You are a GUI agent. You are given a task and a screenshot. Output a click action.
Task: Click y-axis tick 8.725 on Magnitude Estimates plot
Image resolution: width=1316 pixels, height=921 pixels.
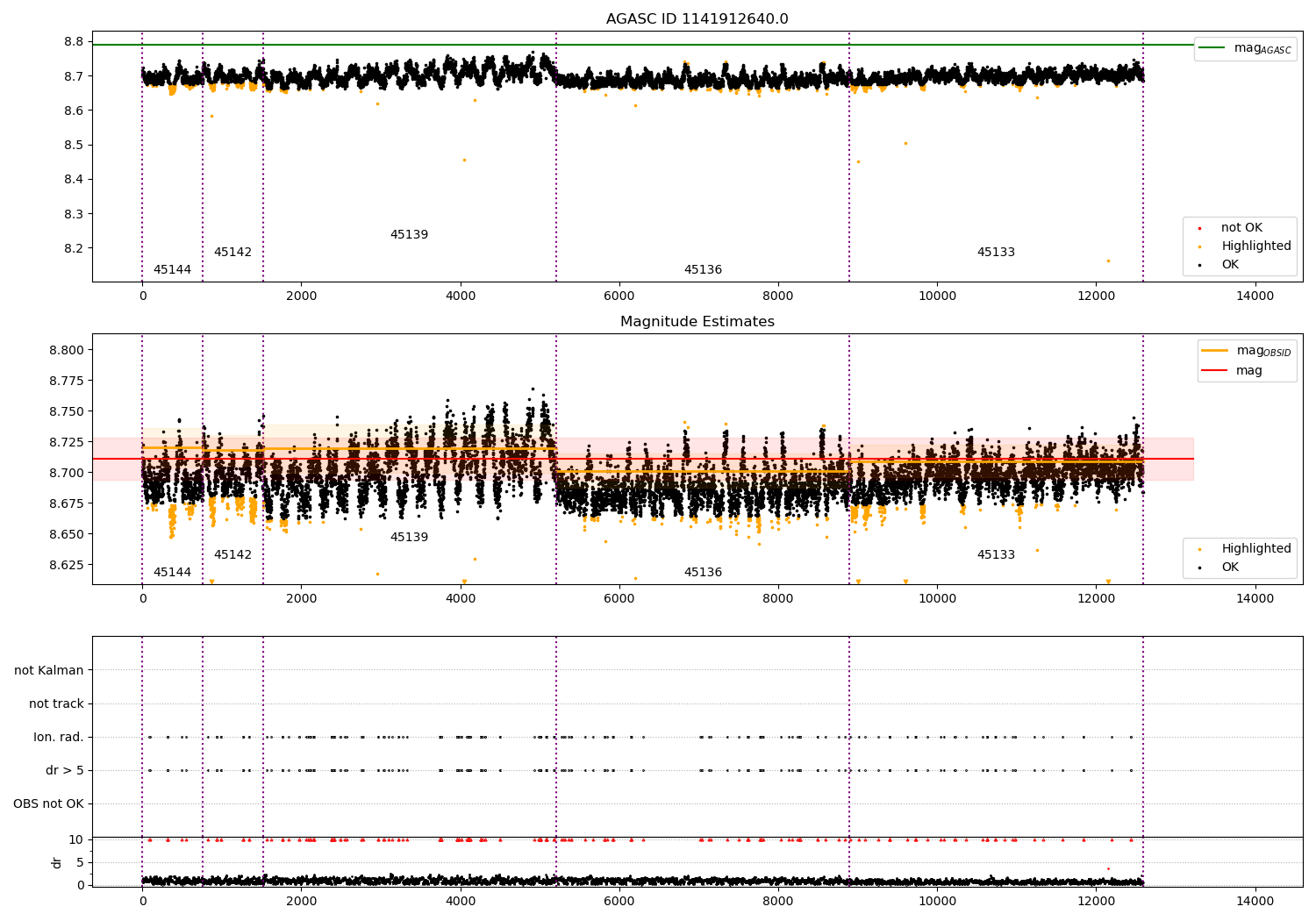coord(67,443)
